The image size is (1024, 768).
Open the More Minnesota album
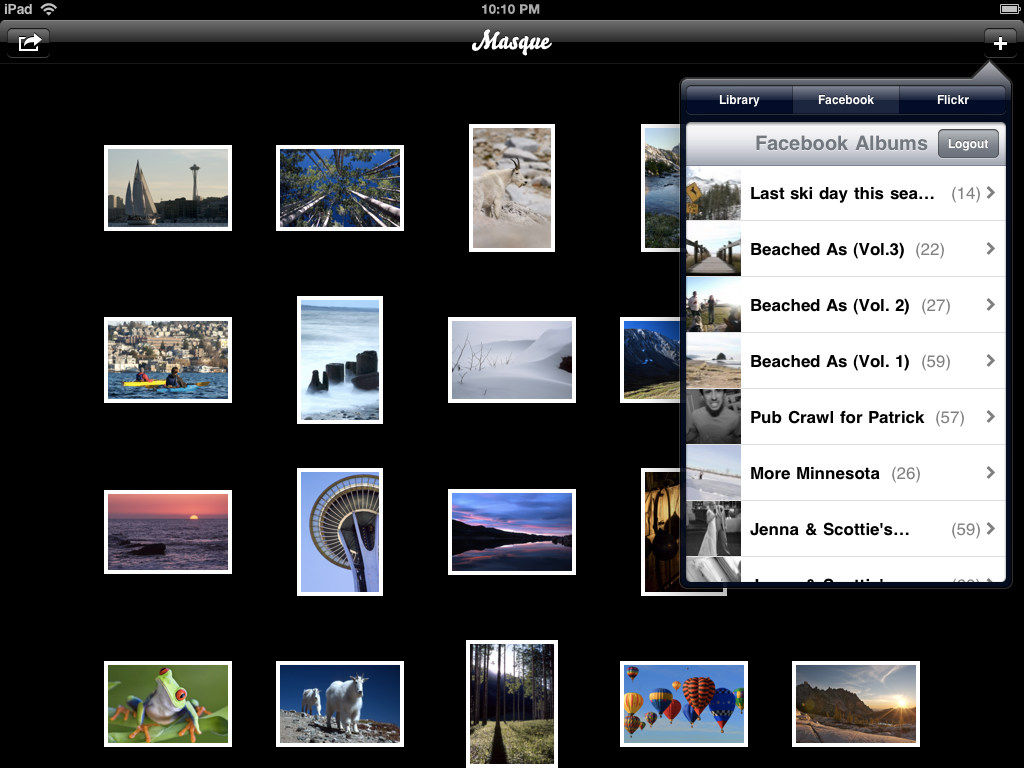(x=846, y=473)
